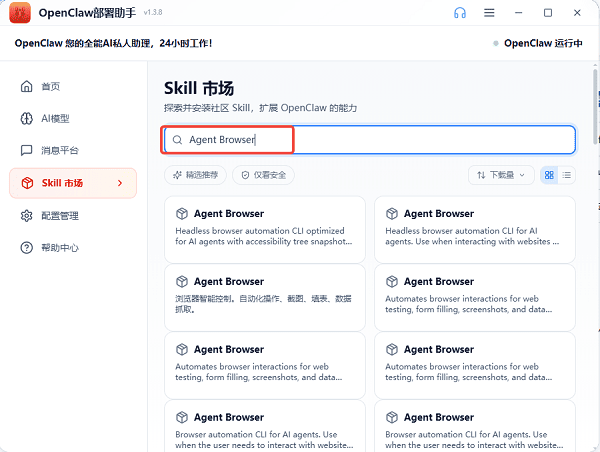Open AI模型 sidebar section
Screen dimensions: 600x452
coord(73,119)
